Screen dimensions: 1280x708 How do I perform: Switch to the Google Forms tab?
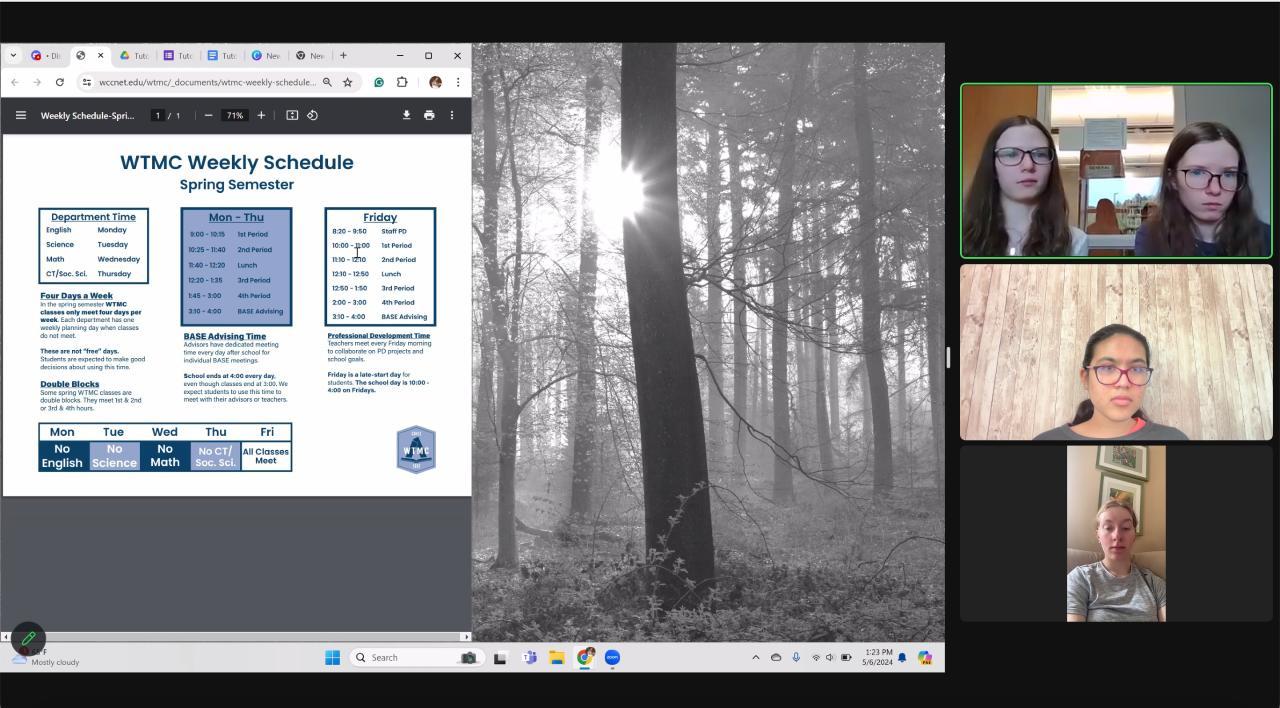tap(178, 55)
